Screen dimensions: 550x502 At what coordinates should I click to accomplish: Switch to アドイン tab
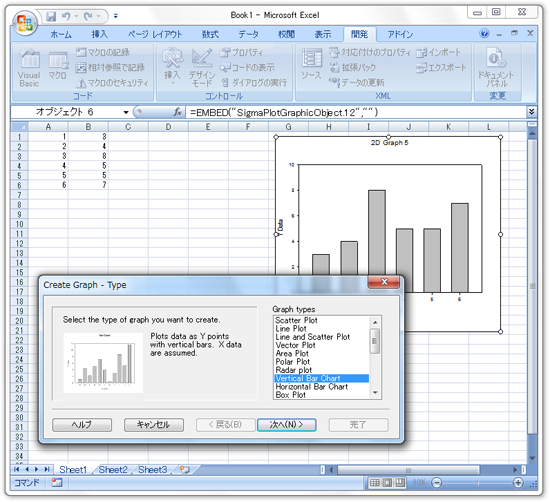tap(401, 34)
